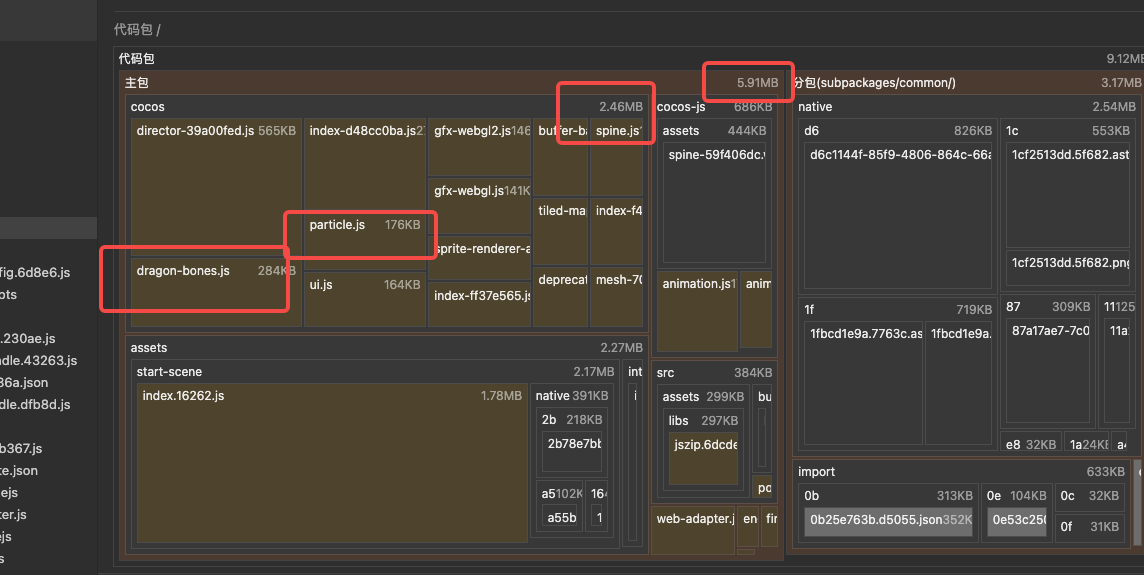1144x575 pixels.
Task: Select the 主包 package header
Action: (x=452, y=82)
